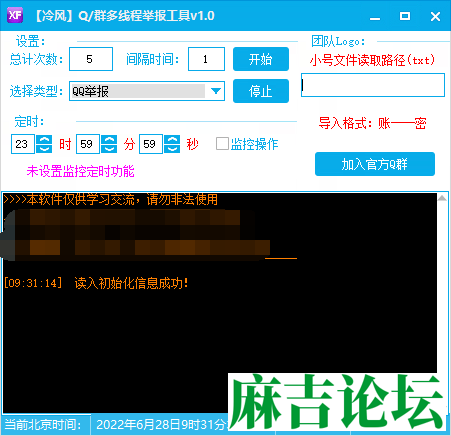Click the 当前北京时间 status label
This screenshot has height=436, width=451.
pyautogui.click(x=43, y=425)
